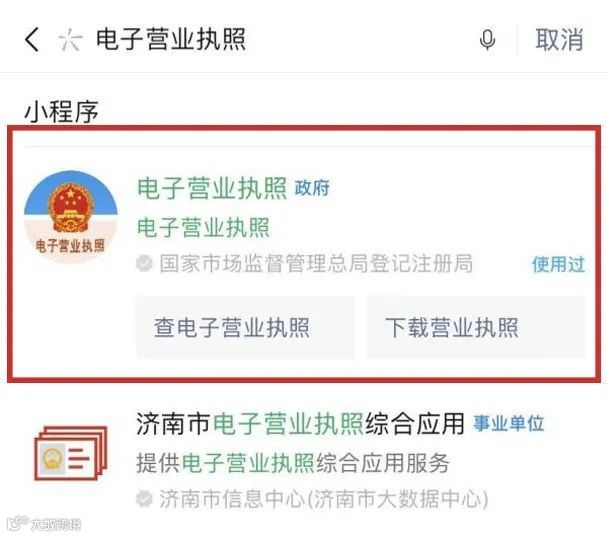Click 小程序 section header

point(61,112)
